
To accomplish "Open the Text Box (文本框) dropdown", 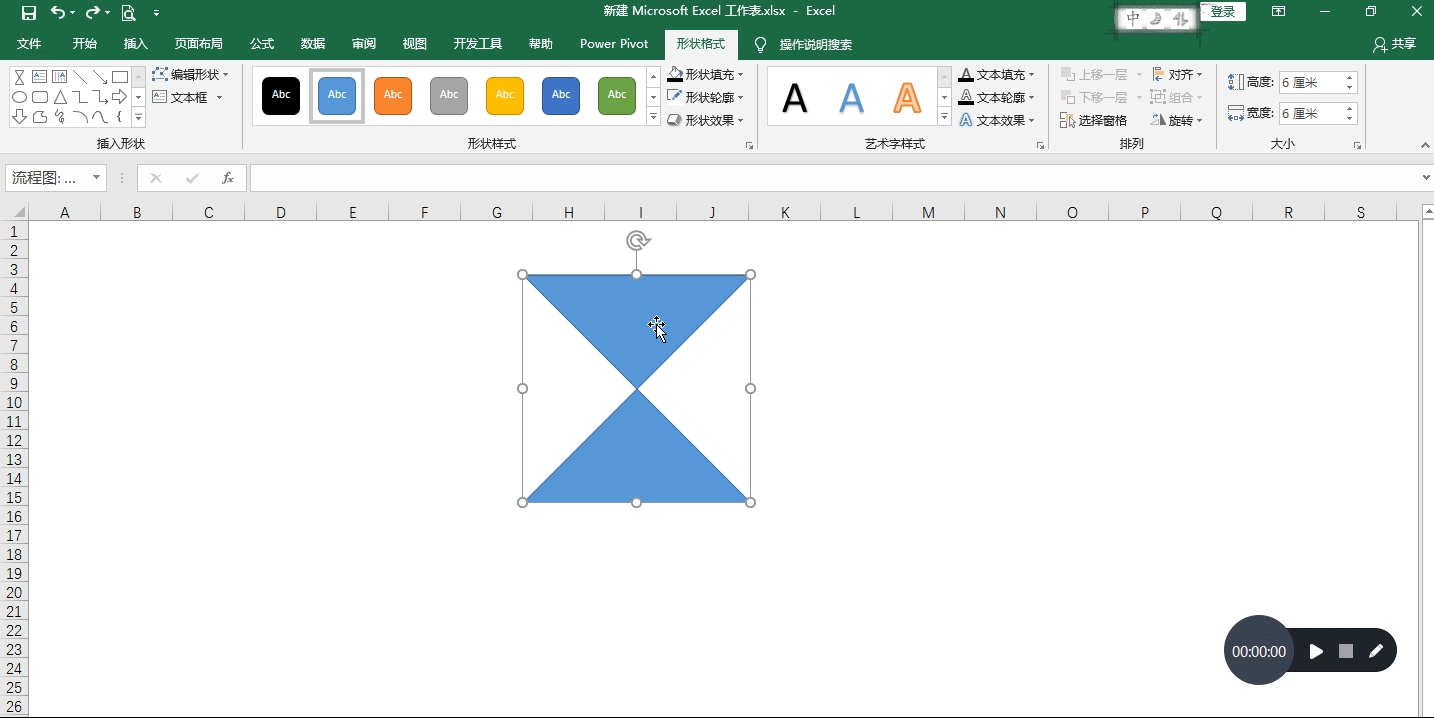I will click(x=188, y=97).
